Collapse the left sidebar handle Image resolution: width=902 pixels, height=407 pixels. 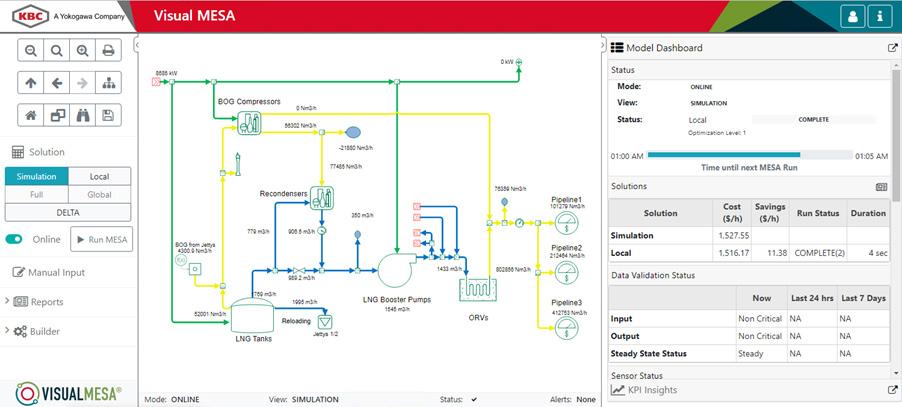[x=137, y=44]
